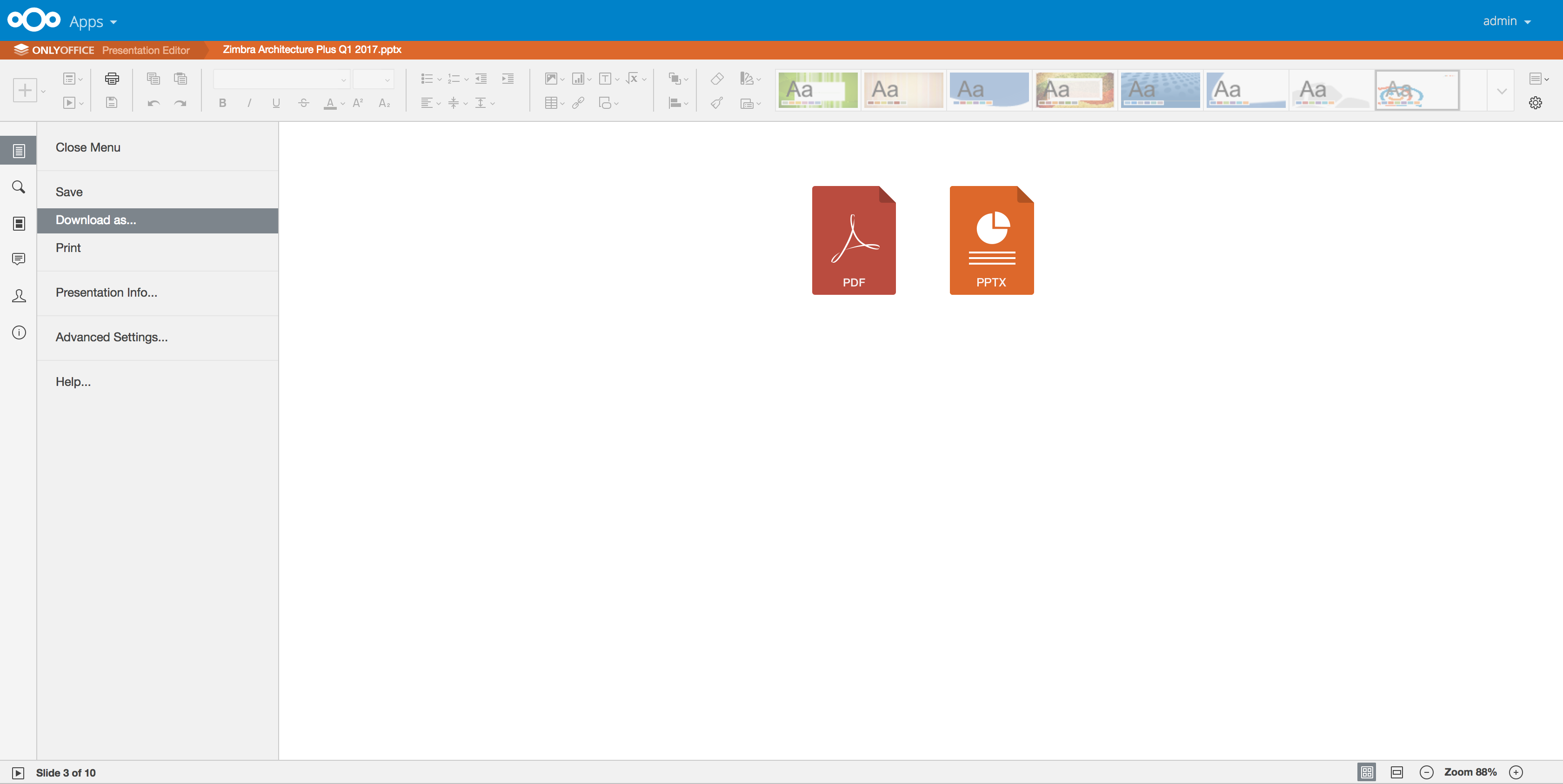Open the Change Color Scheme picker

[750, 78]
